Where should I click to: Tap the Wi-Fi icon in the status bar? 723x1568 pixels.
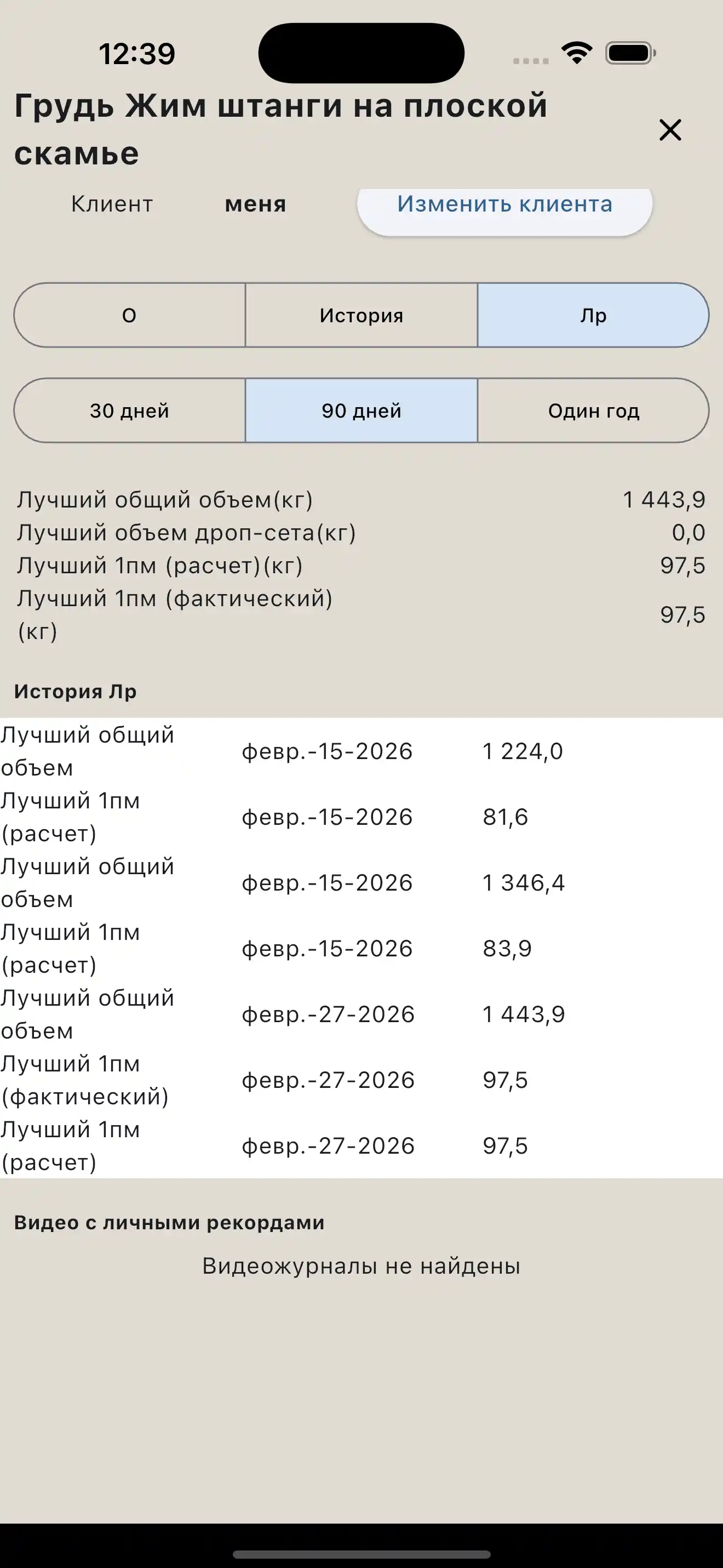(x=576, y=54)
